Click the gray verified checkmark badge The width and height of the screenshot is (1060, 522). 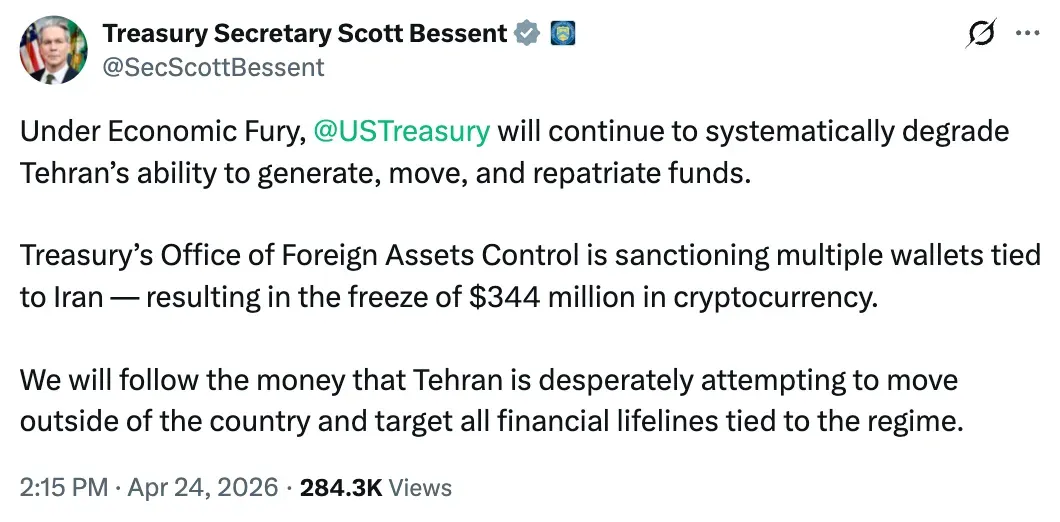[x=526, y=34]
